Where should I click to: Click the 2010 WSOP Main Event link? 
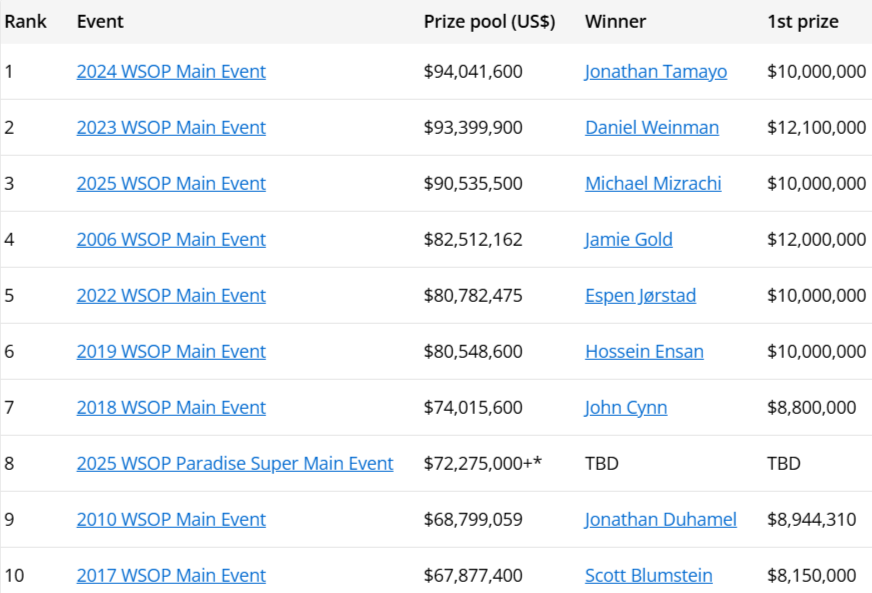click(x=171, y=520)
